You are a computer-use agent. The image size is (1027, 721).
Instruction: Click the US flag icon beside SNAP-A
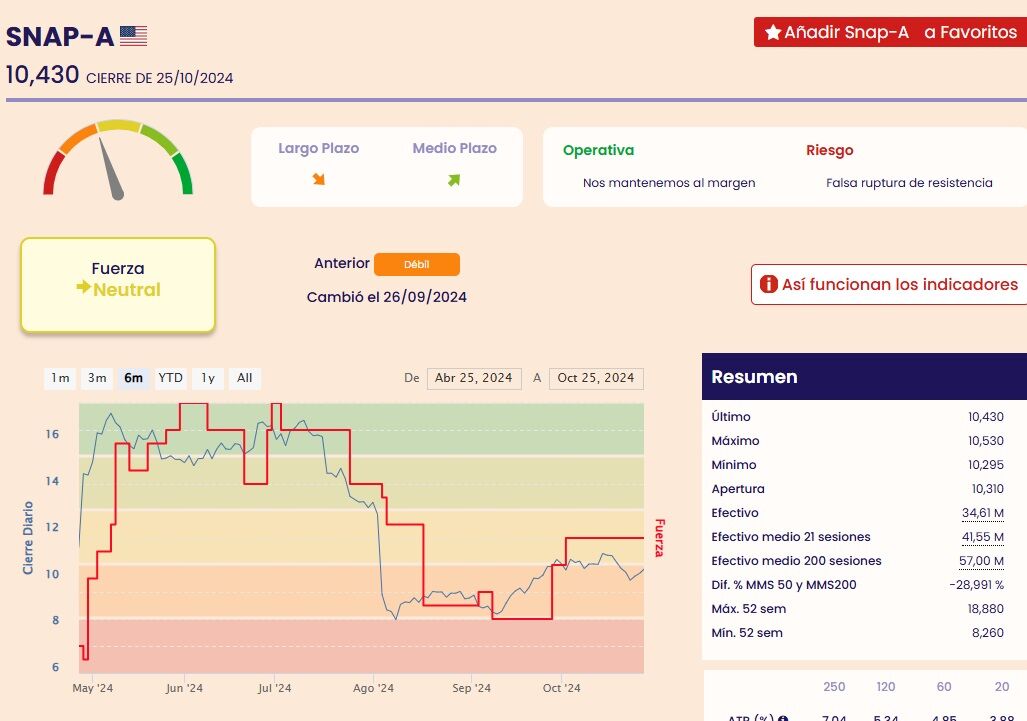[134, 36]
